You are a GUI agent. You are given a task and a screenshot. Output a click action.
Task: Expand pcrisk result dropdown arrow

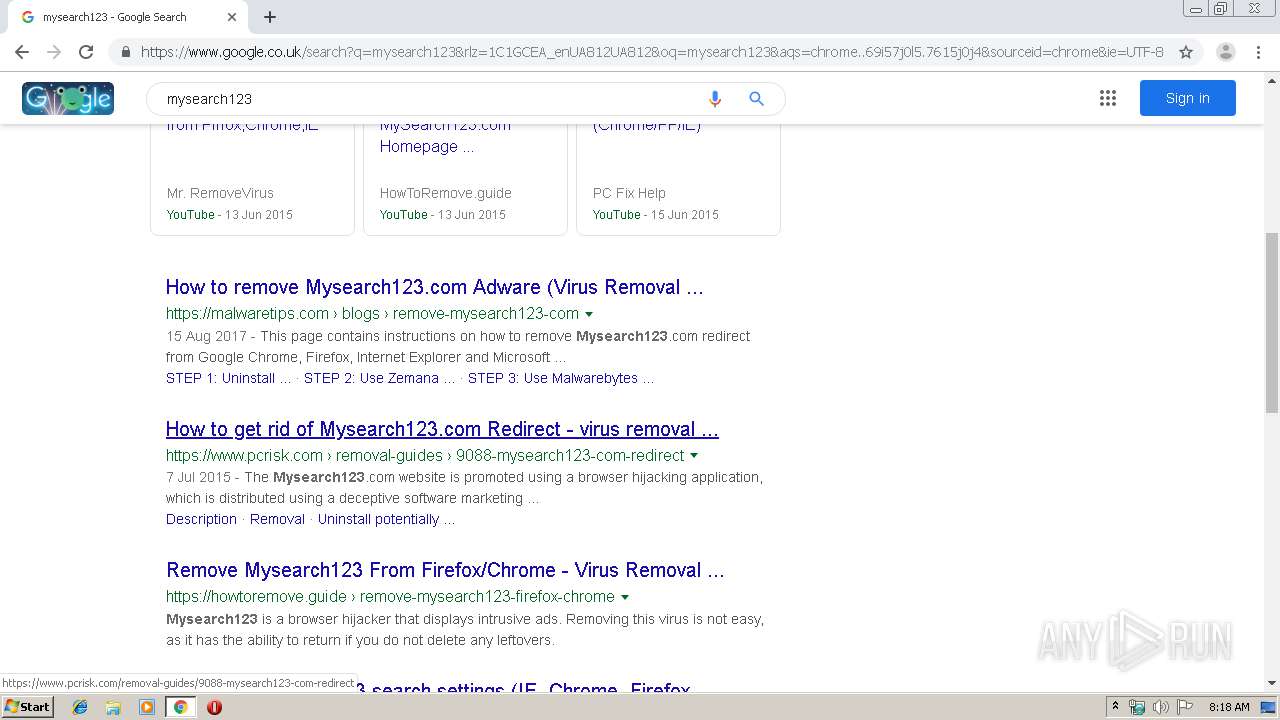pos(694,456)
